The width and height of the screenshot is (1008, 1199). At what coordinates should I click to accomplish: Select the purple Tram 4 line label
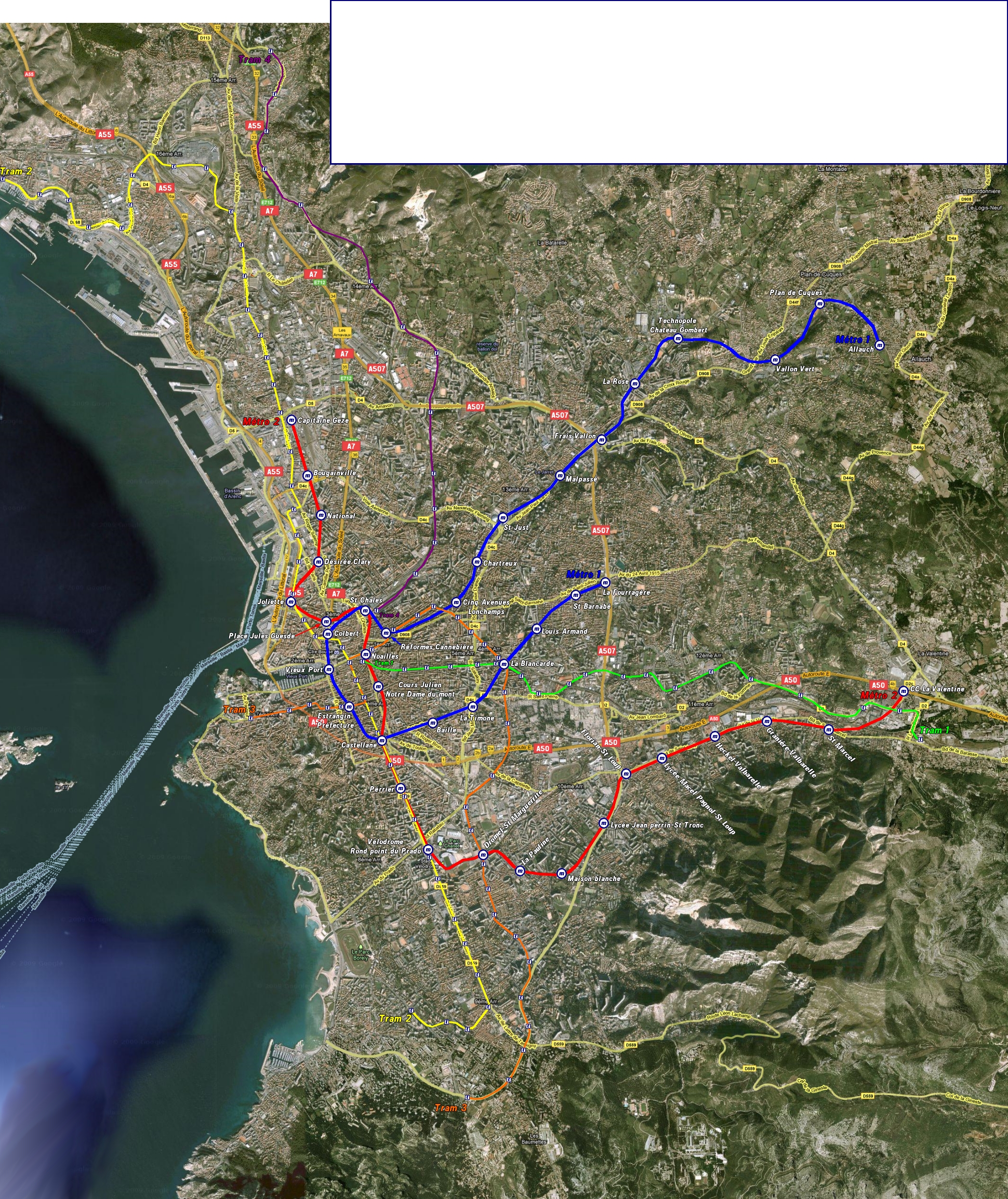(257, 59)
